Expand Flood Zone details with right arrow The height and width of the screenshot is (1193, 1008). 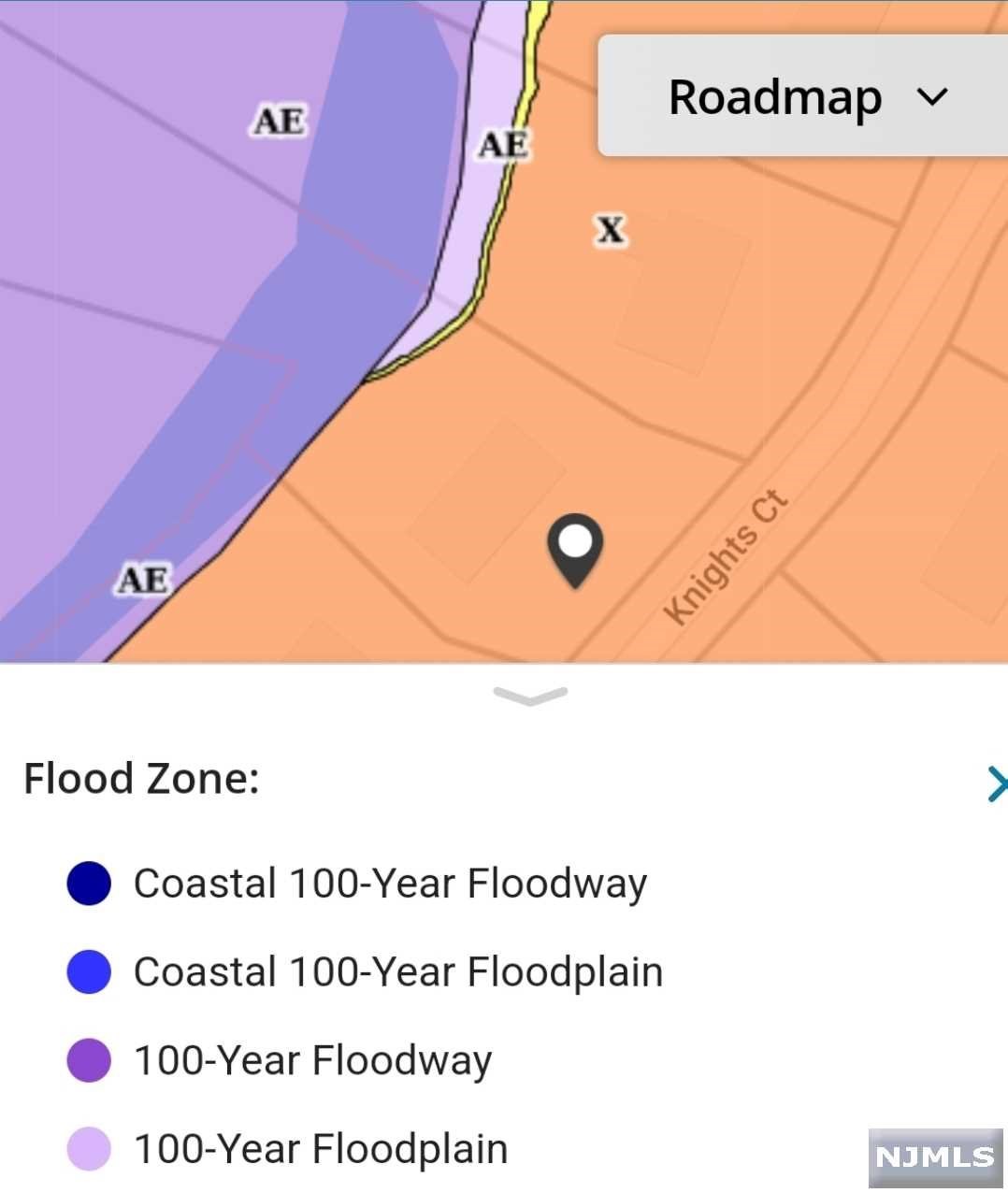[x=995, y=783]
